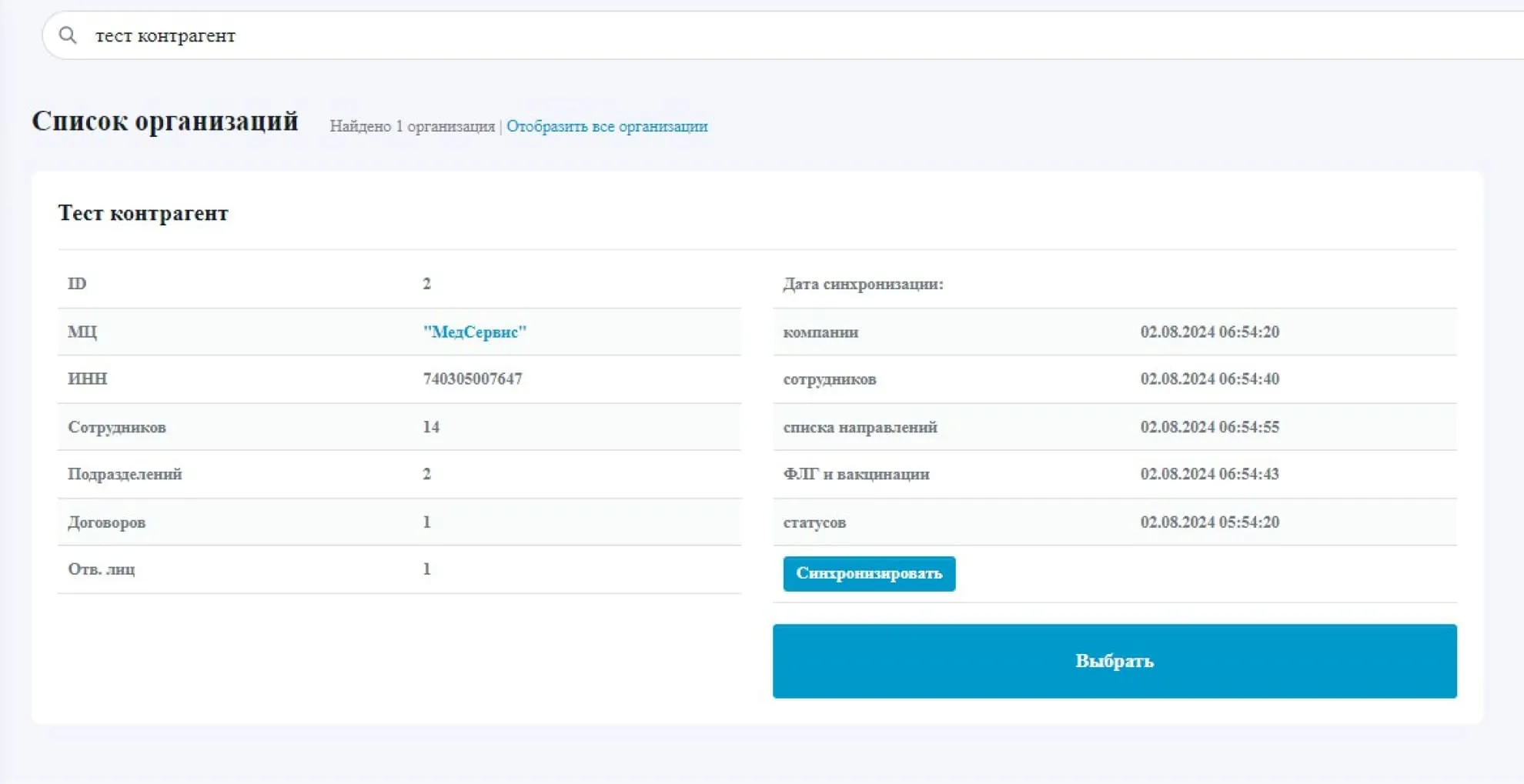Click the МЦ row label
The width and height of the screenshot is (1524, 784).
82,332
